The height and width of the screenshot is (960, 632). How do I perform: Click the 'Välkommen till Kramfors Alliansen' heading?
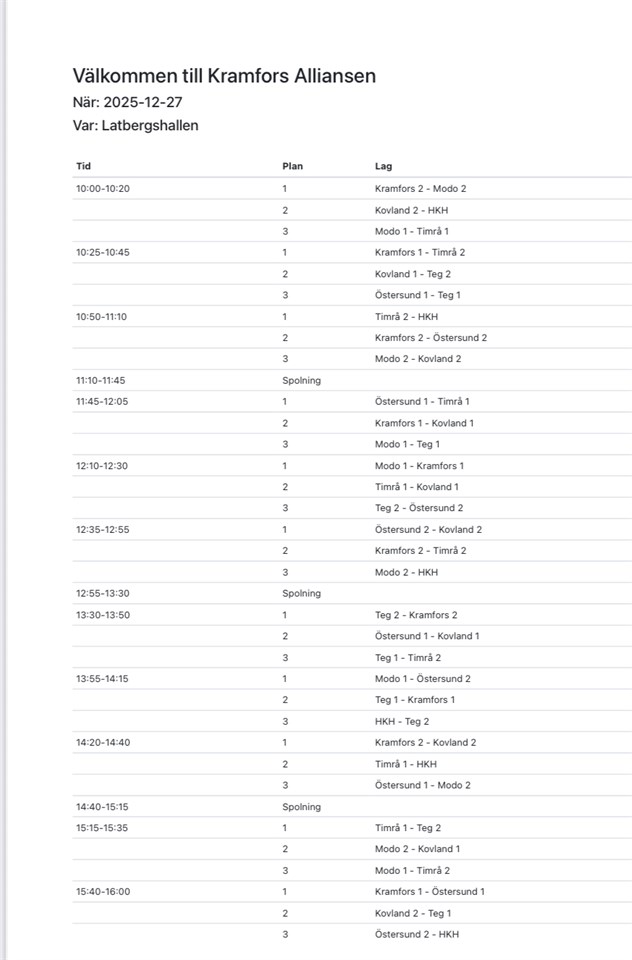[x=224, y=76]
